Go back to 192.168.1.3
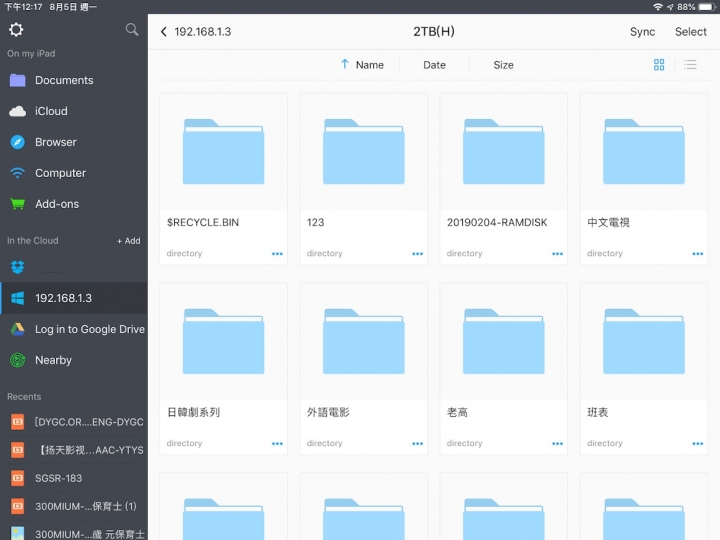The width and height of the screenshot is (720, 540). pos(196,32)
